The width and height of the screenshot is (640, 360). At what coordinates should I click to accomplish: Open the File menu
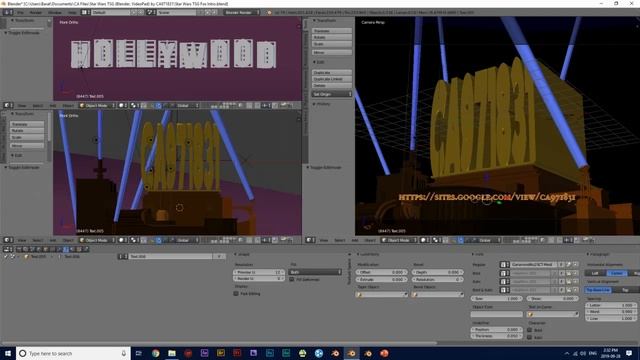[x=20, y=12]
